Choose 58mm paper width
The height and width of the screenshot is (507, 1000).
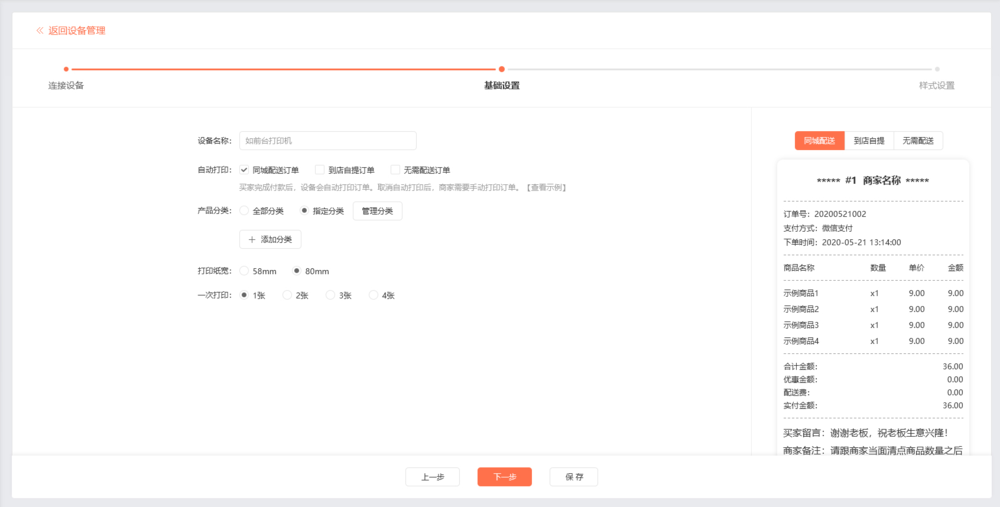pyautogui.click(x=244, y=271)
